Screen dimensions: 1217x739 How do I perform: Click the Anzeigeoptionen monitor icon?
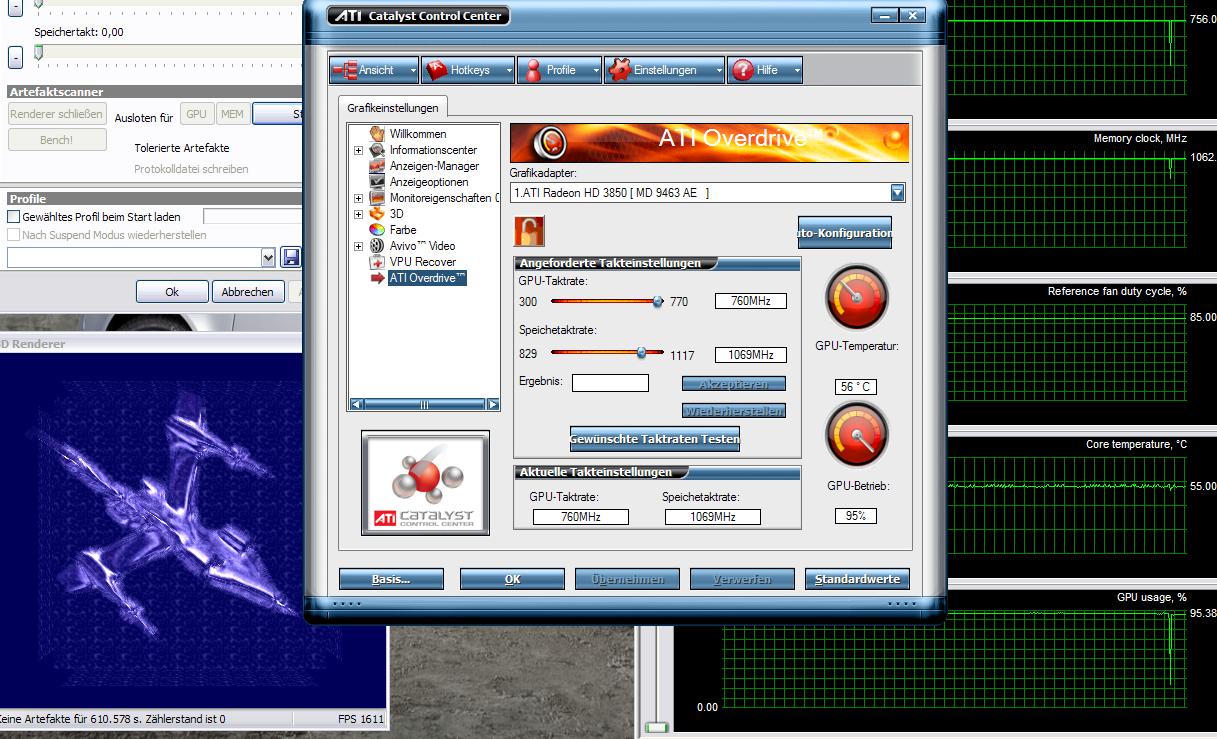click(377, 182)
